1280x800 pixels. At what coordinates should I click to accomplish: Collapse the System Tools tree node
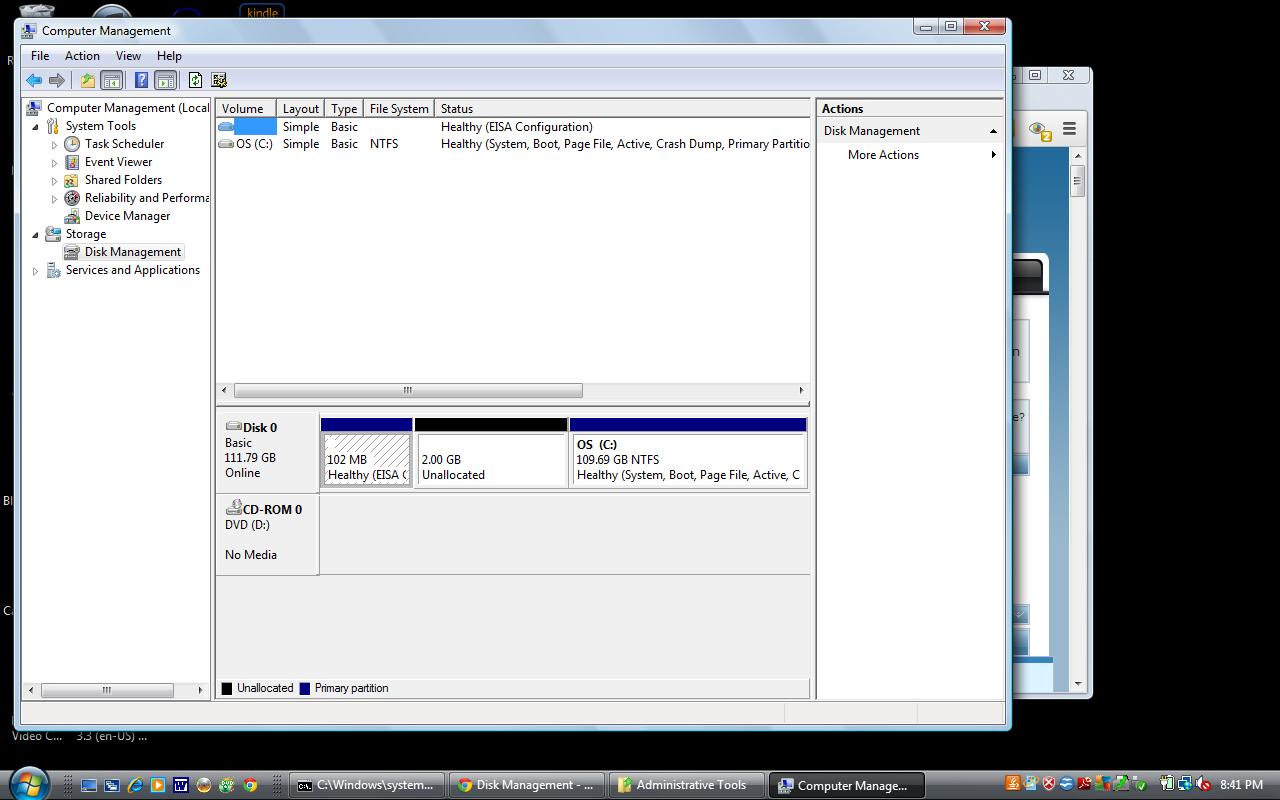click(x=36, y=127)
